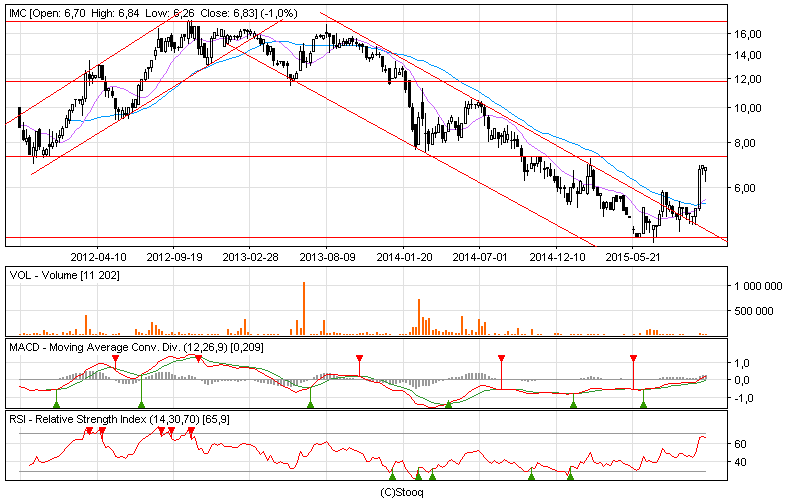Select the 6,00 price axis label
This screenshot has width=800, height=500.
click(x=745, y=188)
